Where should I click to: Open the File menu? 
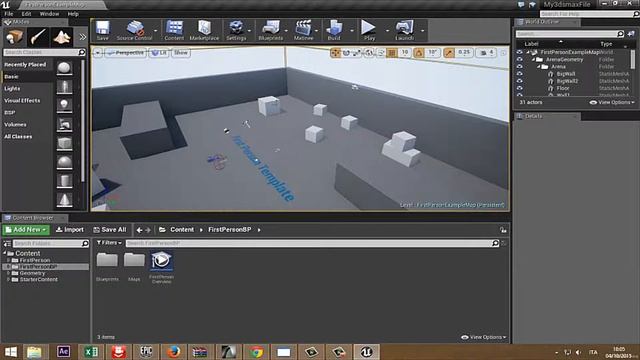pyautogui.click(x=9, y=14)
